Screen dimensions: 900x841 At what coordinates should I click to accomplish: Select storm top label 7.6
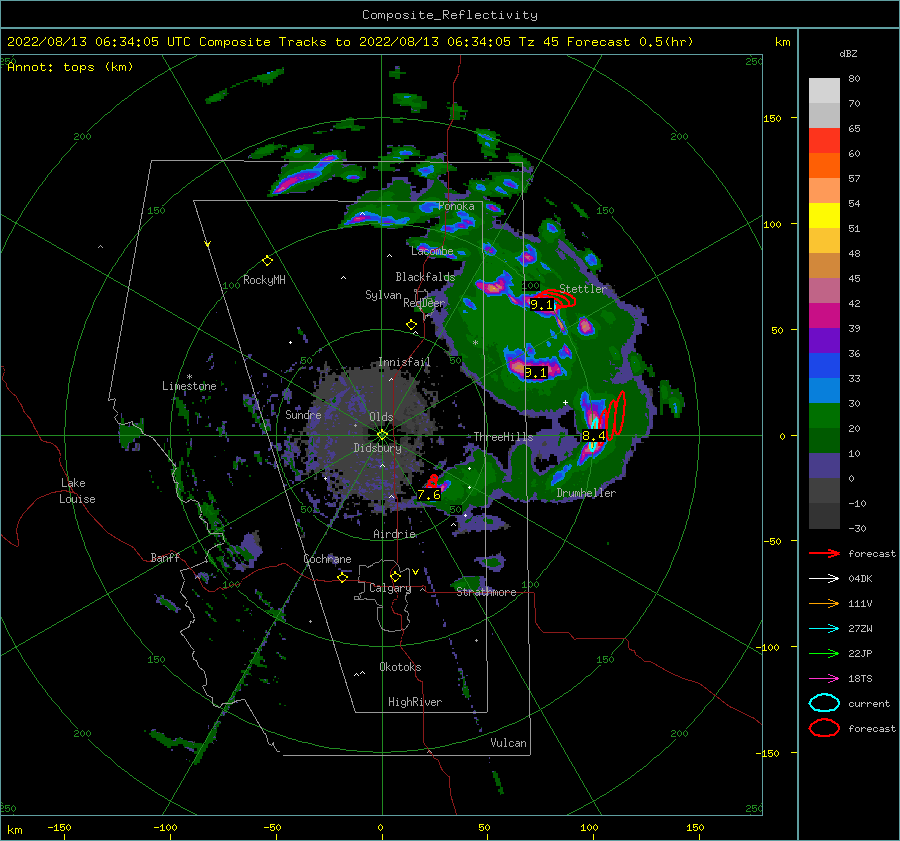(429, 495)
